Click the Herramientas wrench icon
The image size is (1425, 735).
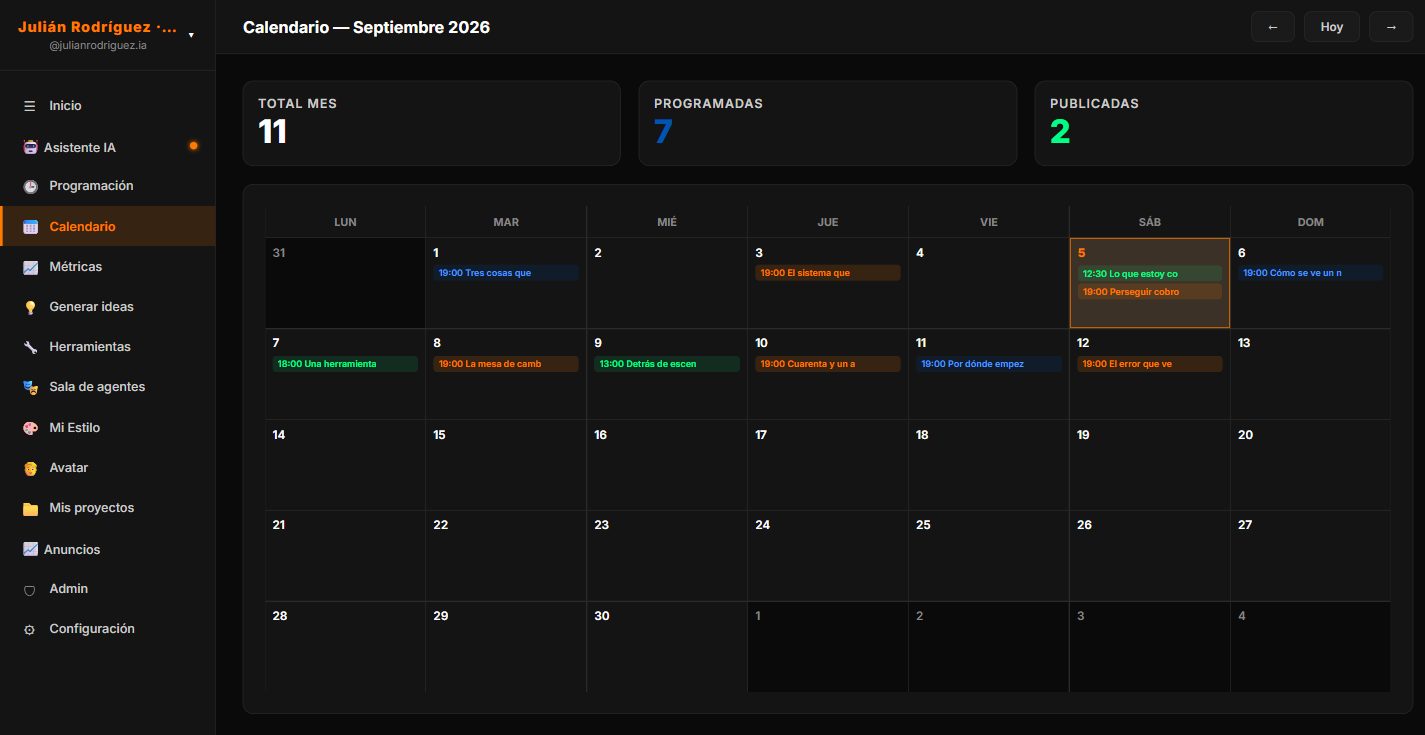coord(30,347)
